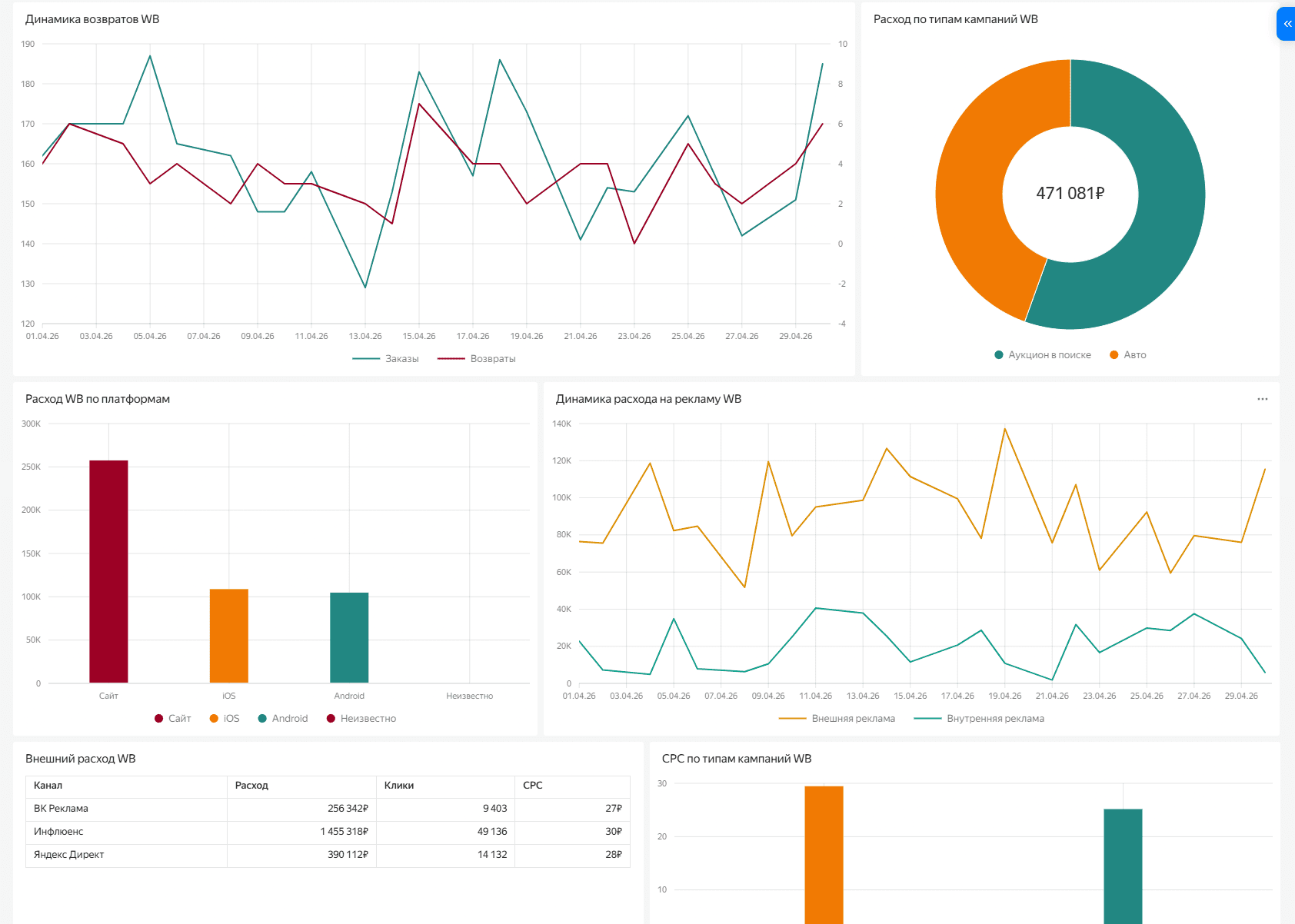Sort the table by the Расход column header
The height and width of the screenshot is (924, 1295).
click(x=301, y=786)
